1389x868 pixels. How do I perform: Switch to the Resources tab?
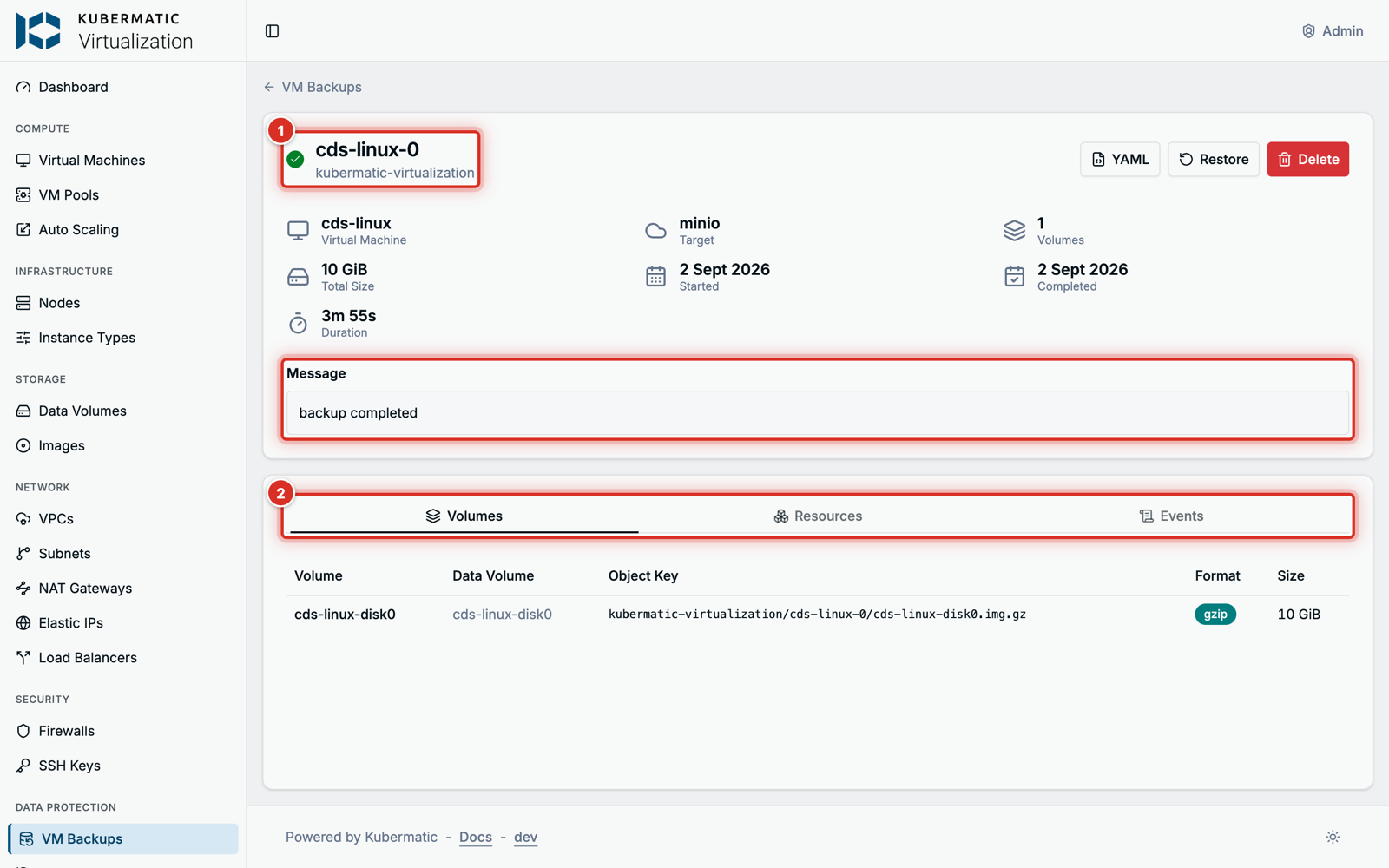coord(818,516)
